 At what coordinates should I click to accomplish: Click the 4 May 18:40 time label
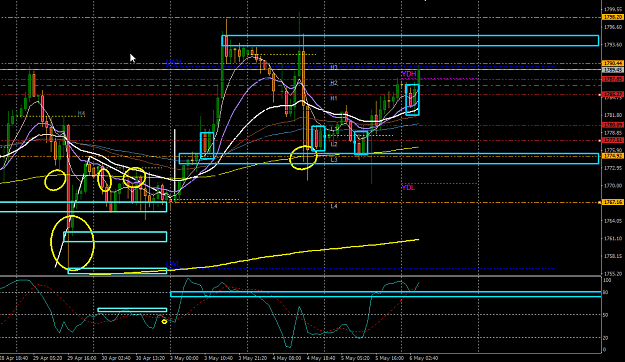click(x=322, y=358)
